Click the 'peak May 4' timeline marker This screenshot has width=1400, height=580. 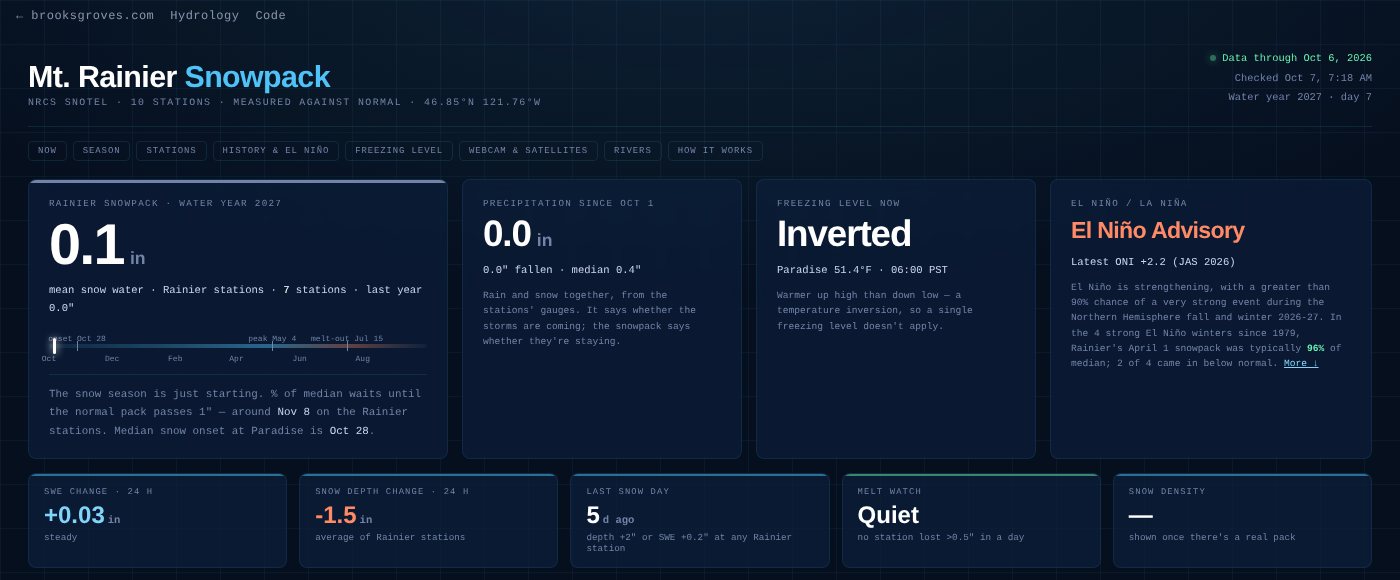coord(272,339)
